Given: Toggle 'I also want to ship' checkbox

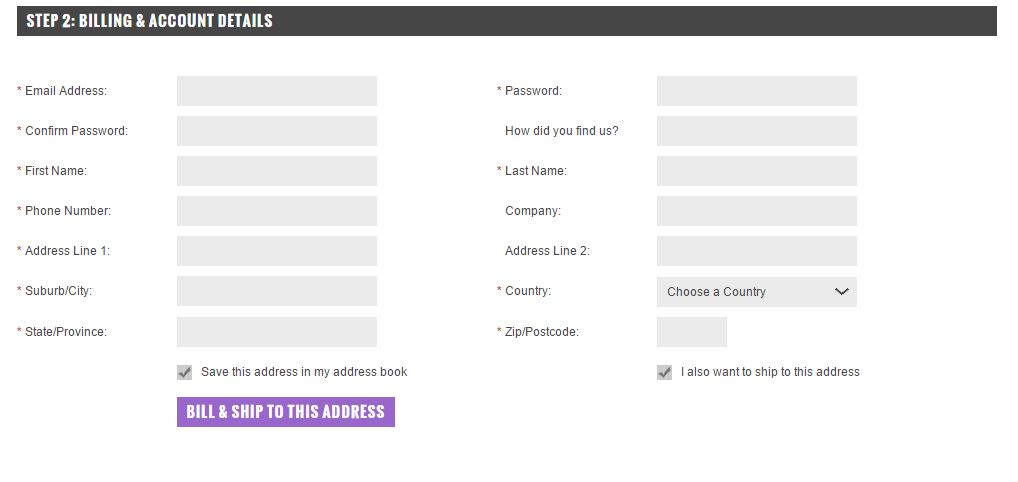Looking at the screenshot, I should pyautogui.click(x=664, y=372).
